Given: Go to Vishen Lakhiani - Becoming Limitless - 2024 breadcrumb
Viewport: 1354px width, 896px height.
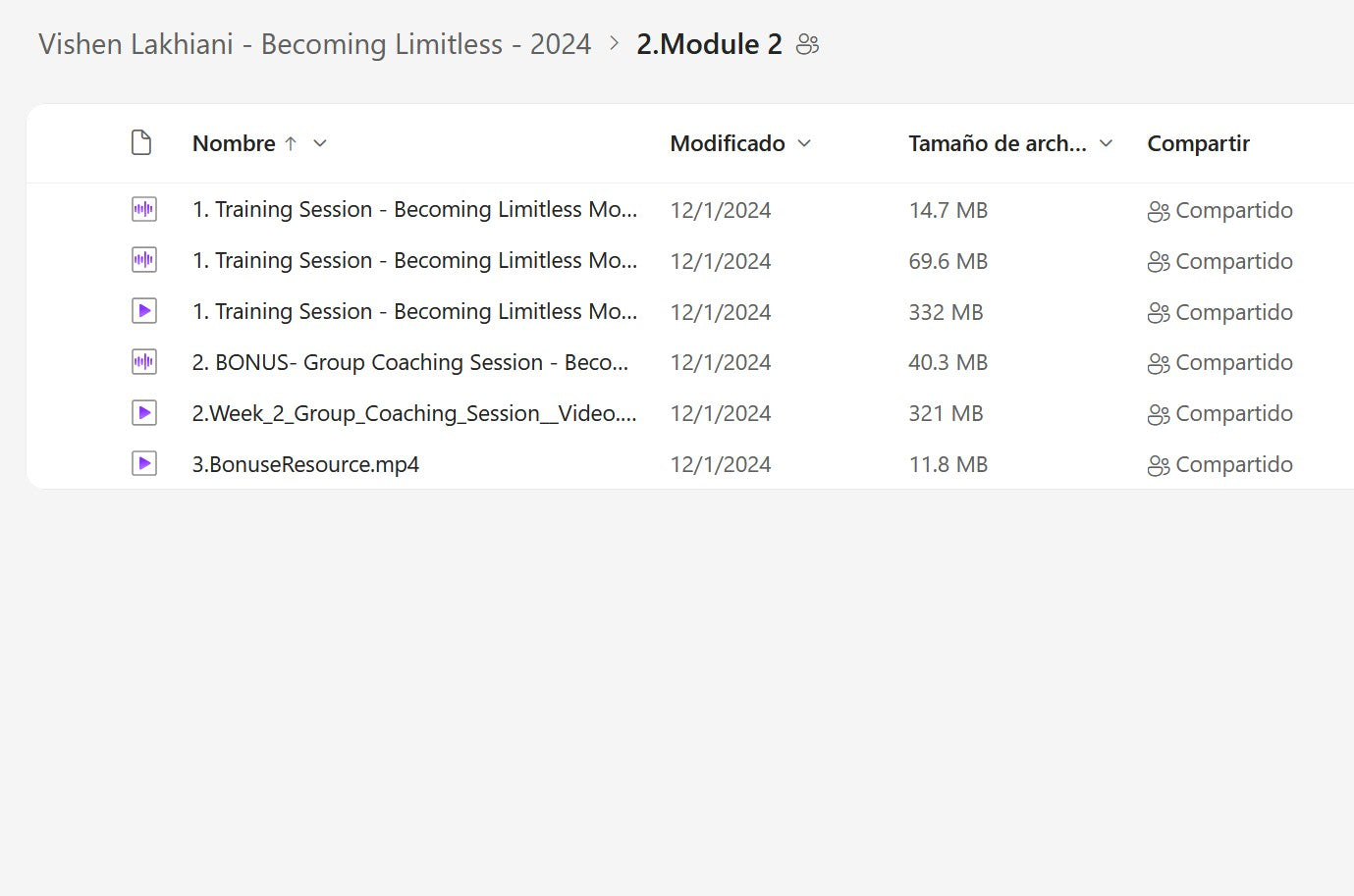Looking at the screenshot, I should point(314,45).
